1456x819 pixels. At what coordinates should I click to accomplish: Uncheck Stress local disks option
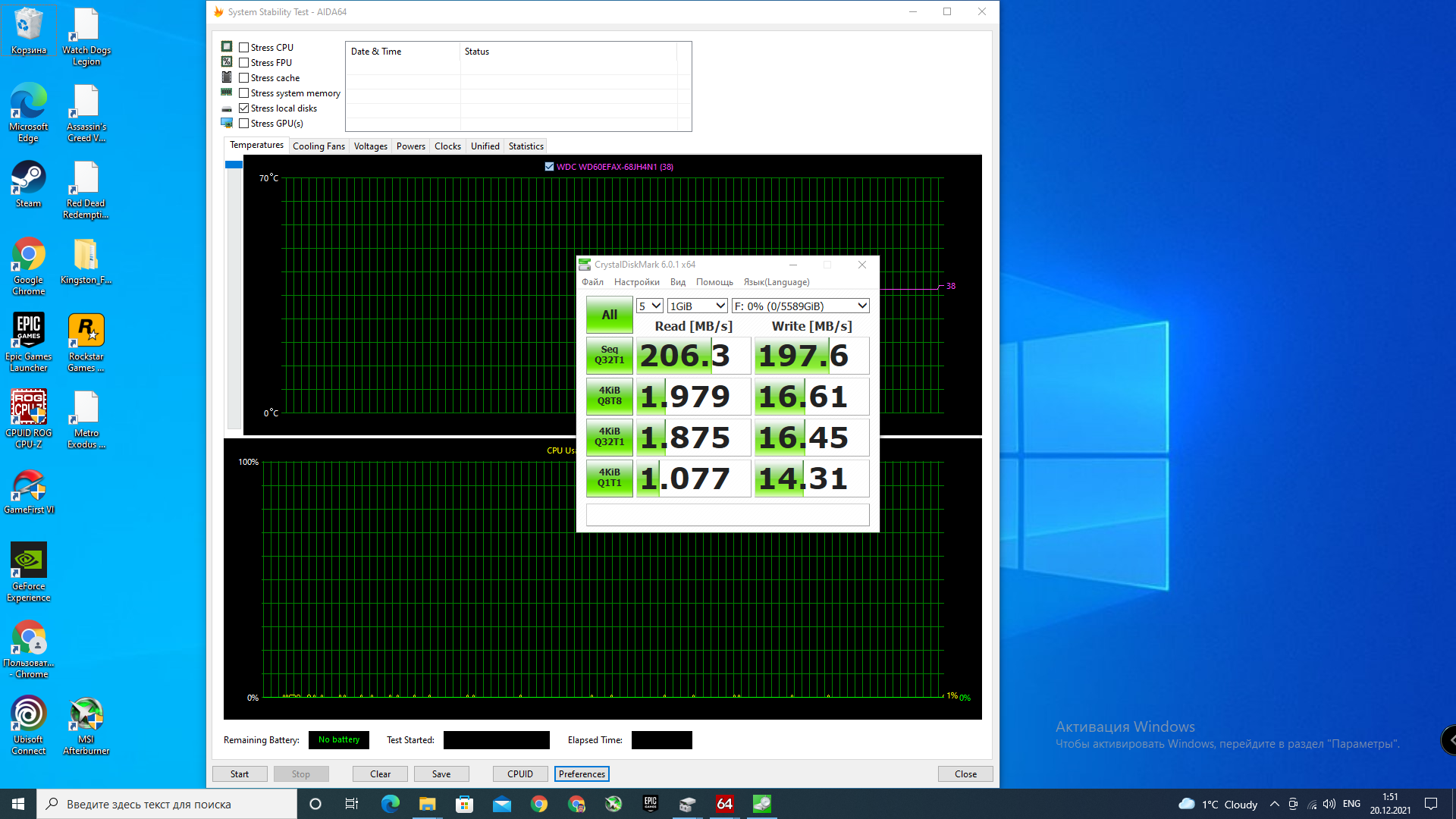[244, 108]
